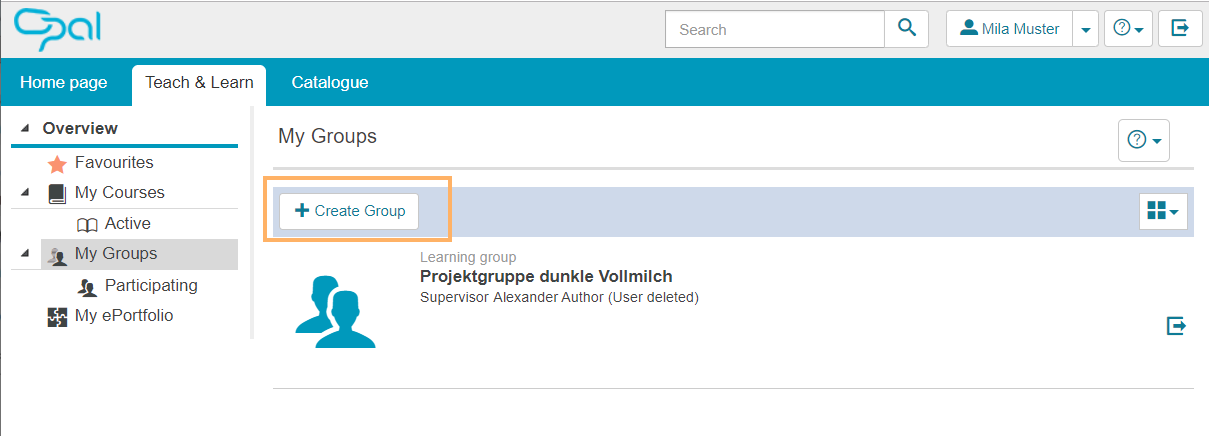Open Overview in sidebar
1209x436 pixels.
[80, 128]
